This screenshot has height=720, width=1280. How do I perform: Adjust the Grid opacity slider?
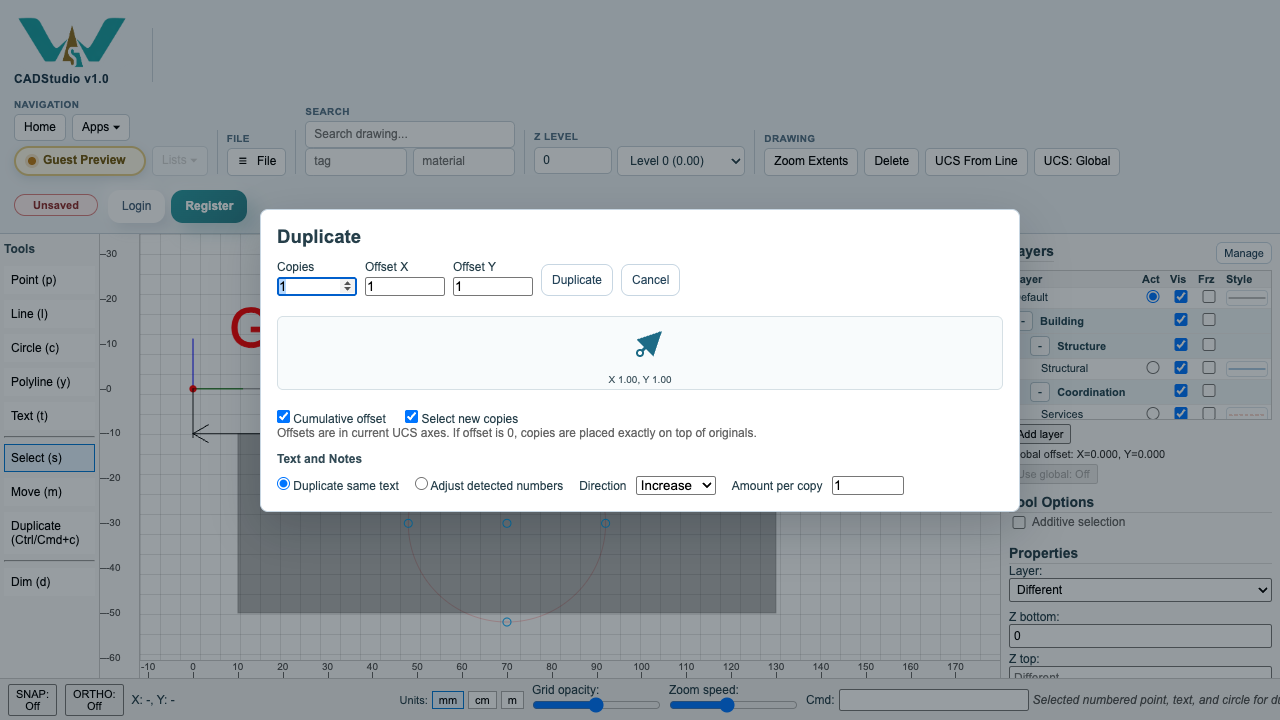(596, 705)
